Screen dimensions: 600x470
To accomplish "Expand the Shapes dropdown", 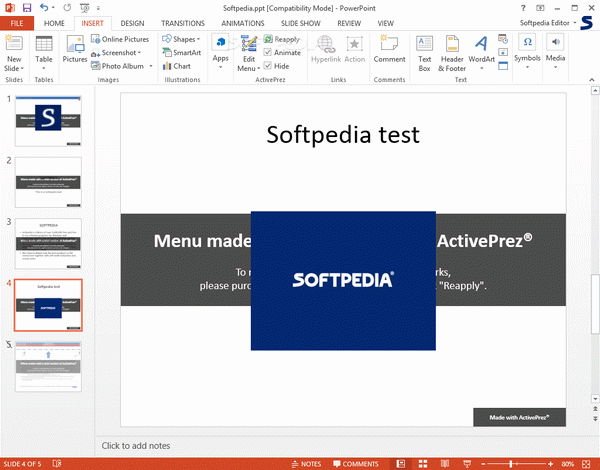I will (x=199, y=39).
